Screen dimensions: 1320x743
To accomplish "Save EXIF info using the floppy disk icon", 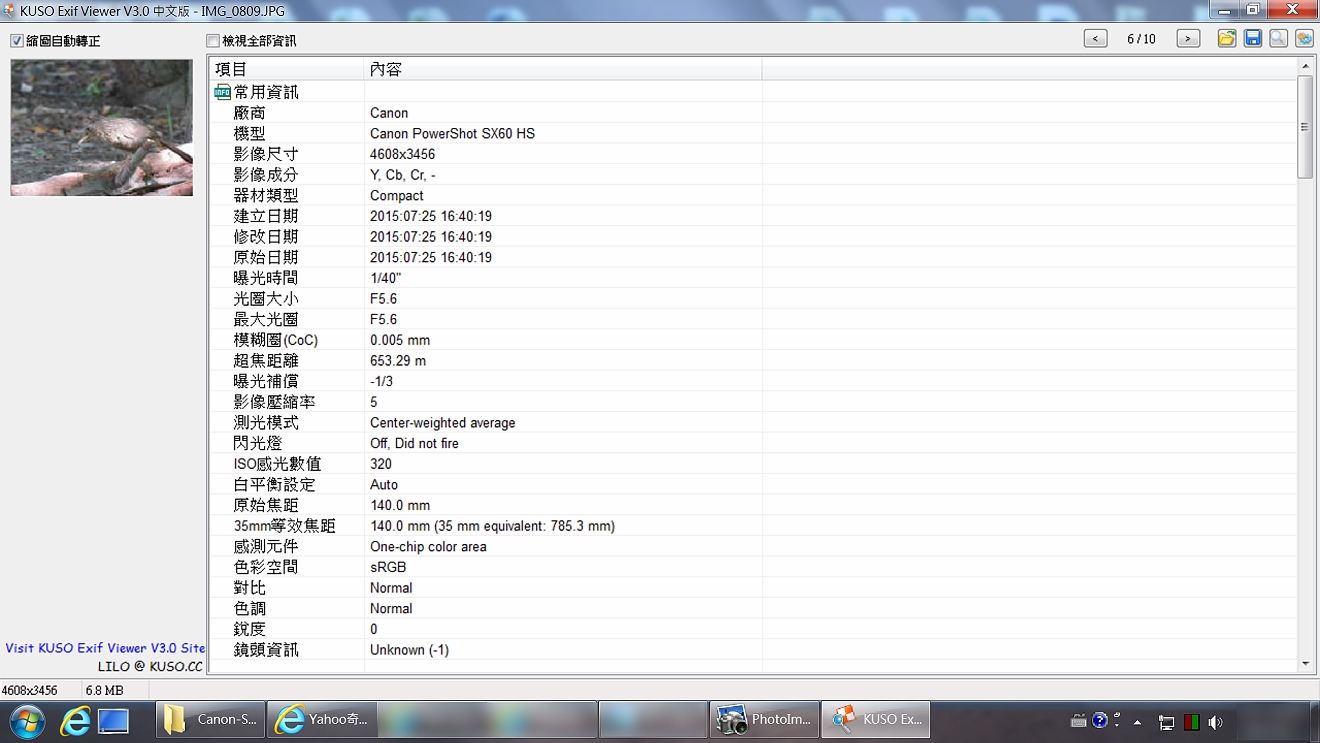I will [x=1253, y=39].
